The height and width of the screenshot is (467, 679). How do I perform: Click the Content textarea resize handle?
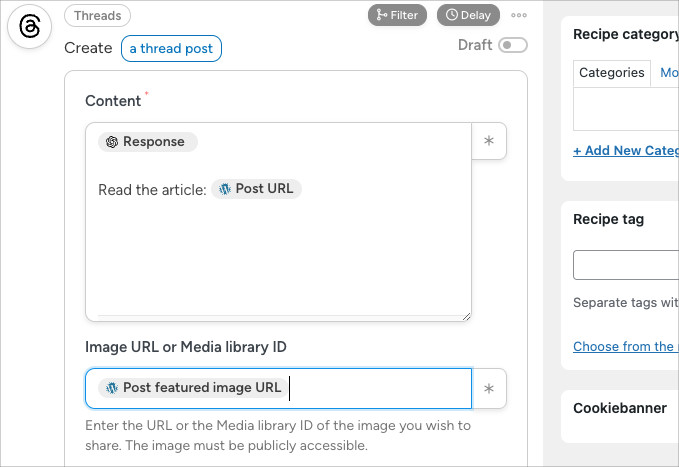pos(465,316)
